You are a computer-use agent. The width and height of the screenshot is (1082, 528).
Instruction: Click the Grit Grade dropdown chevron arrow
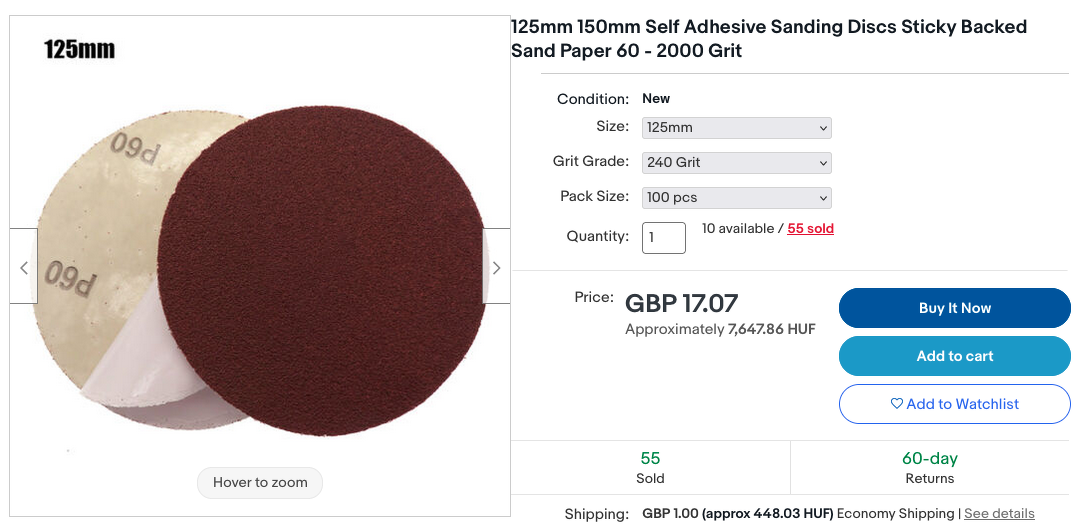pyautogui.click(x=823, y=163)
